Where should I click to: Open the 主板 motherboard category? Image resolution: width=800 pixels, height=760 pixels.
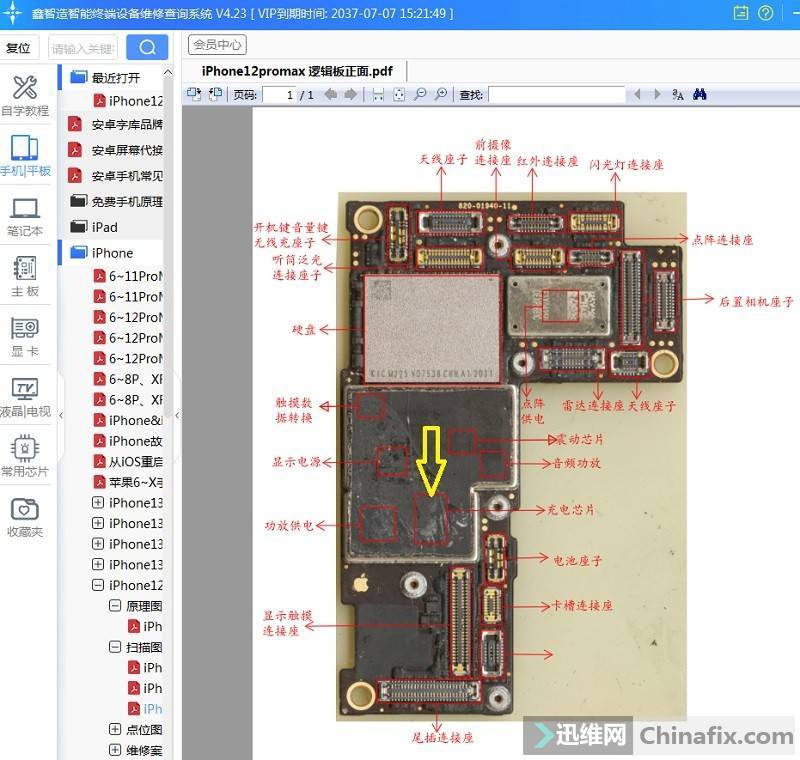[x=24, y=276]
